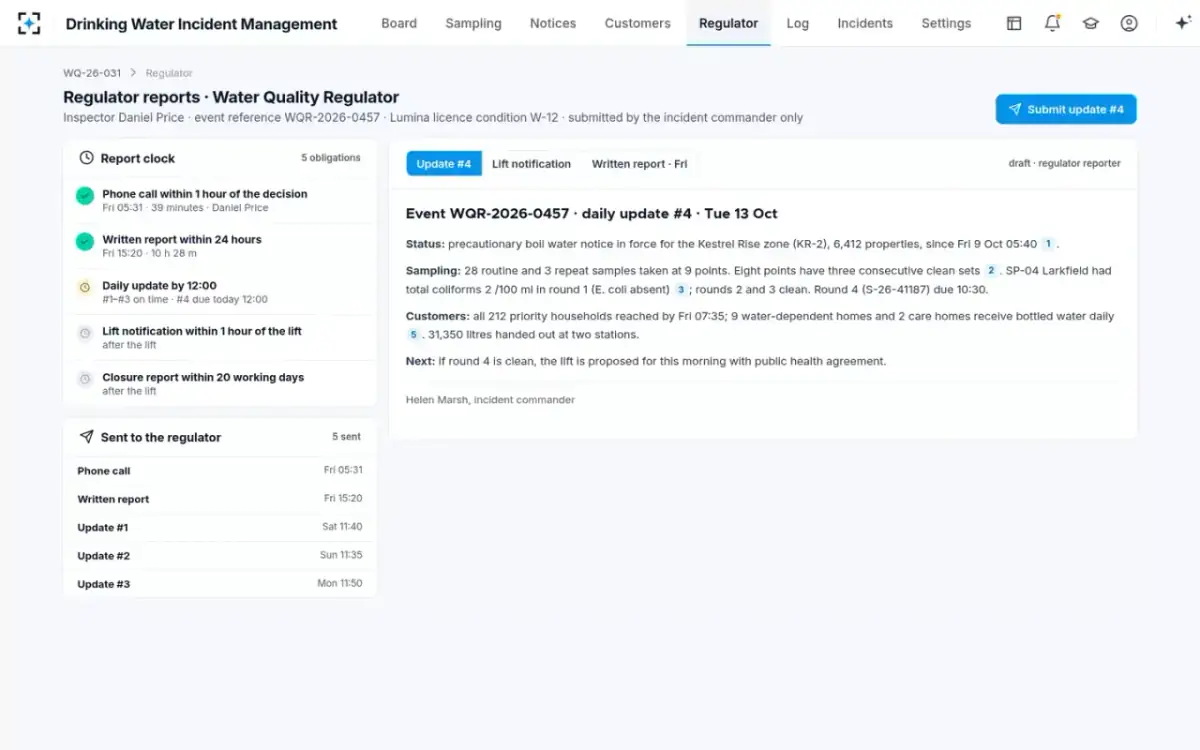The height and width of the screenshot is (750, 1200).
Task: Click the Submit update #4 button
Action: (1066, 109)
